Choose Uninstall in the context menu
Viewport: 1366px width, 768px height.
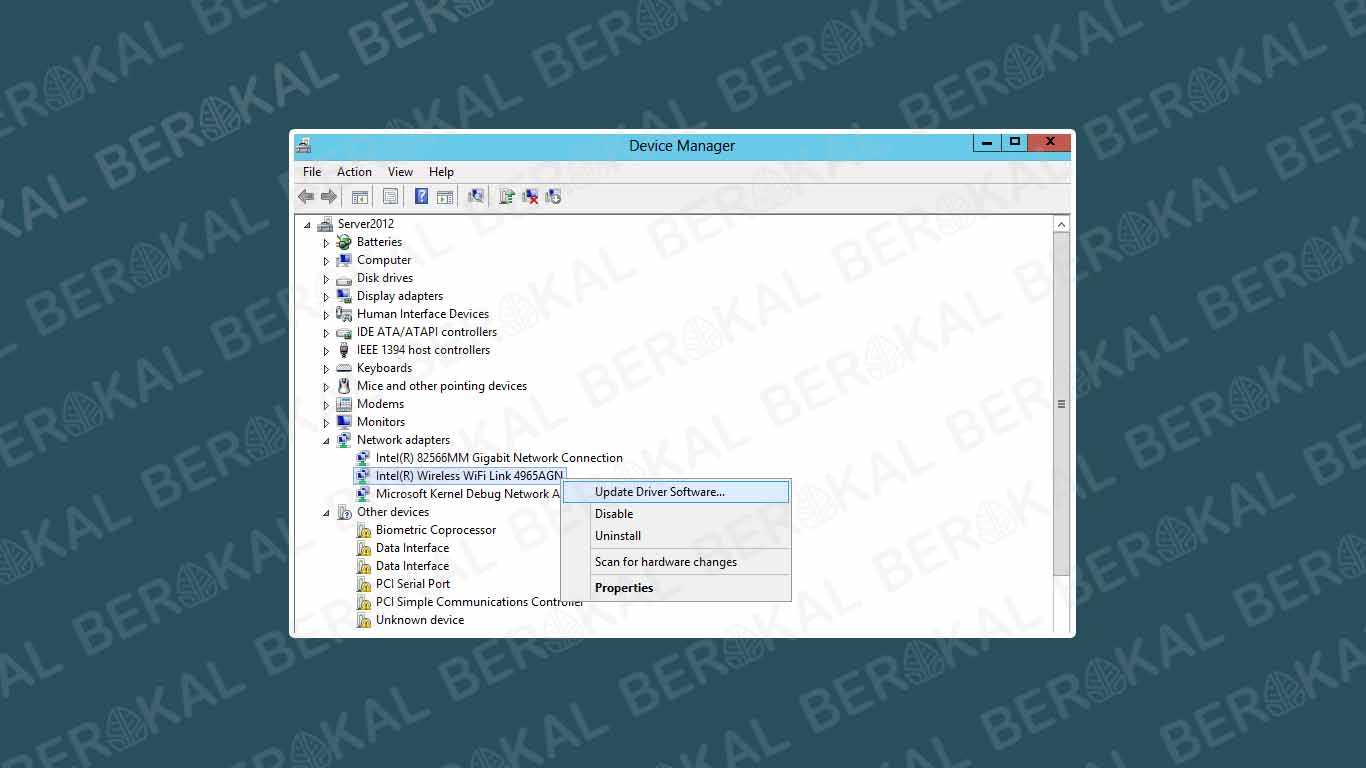(676, 536)
